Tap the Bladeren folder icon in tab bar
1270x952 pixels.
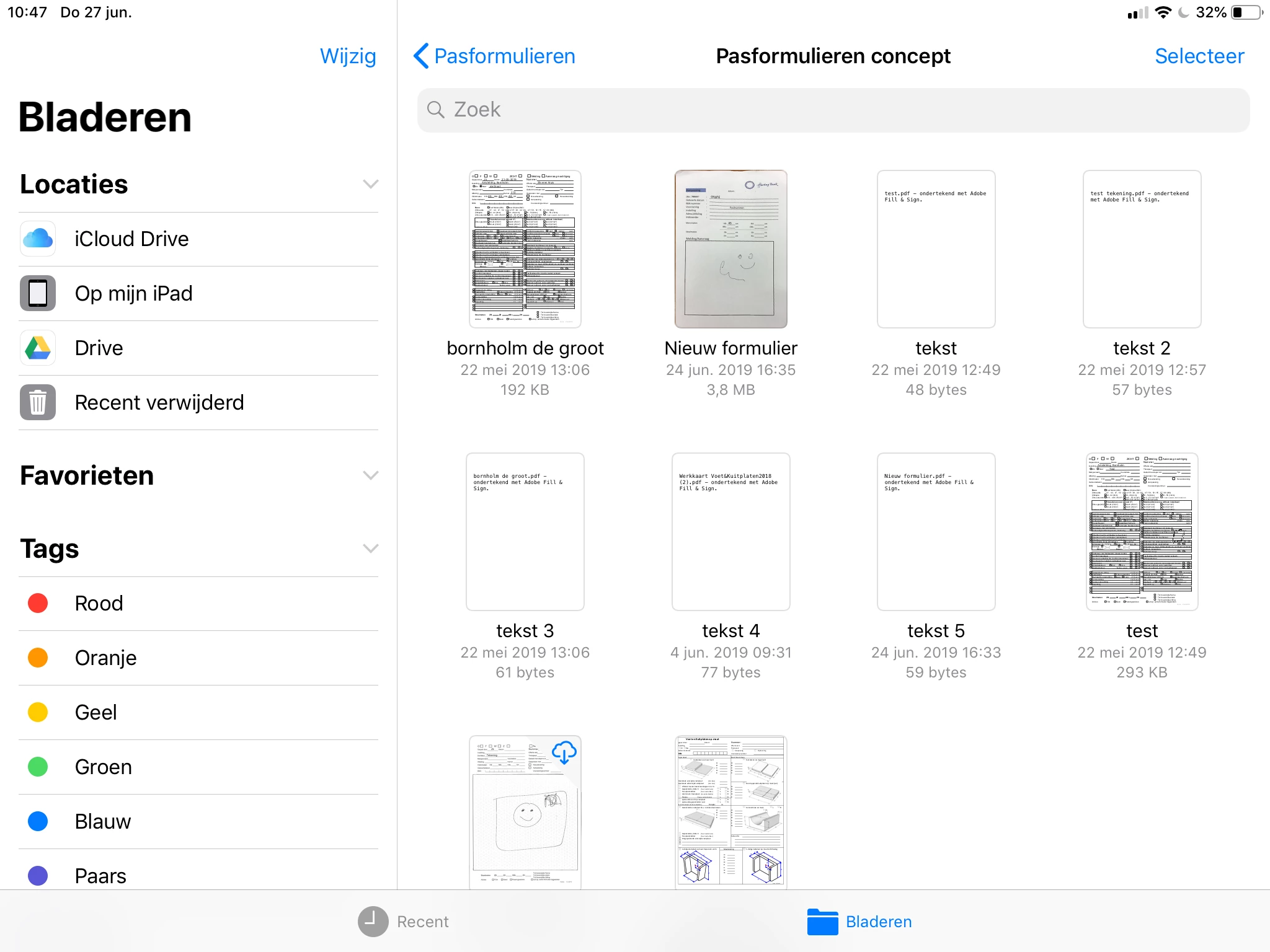coord(822,922)
